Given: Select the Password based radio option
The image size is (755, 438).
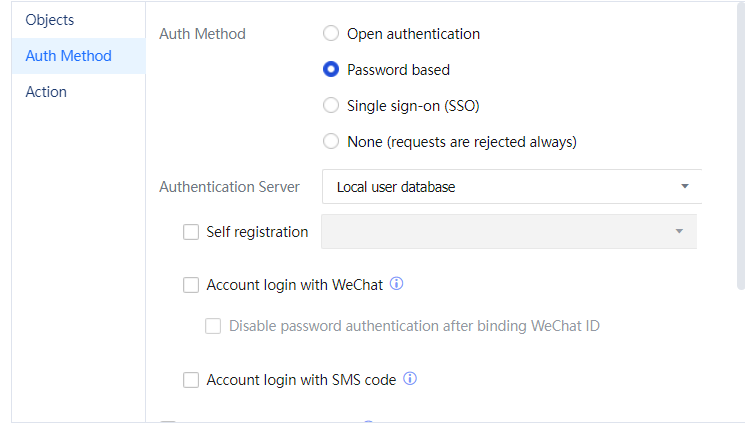Looking at the screenshot, I should click(x=331, y=70).
